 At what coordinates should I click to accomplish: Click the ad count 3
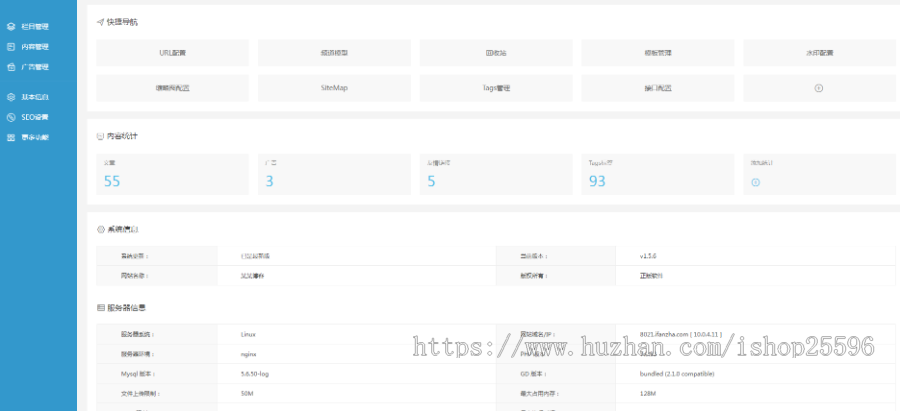coord(269,181)
